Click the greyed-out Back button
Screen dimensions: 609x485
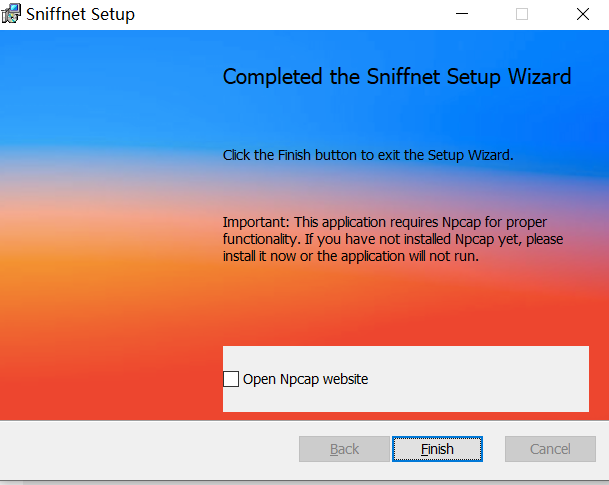[x=344, y=449]
